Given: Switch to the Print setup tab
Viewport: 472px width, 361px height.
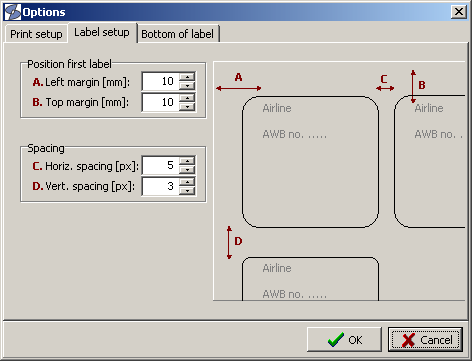Looking at the screenshot, I should [36, 34].
